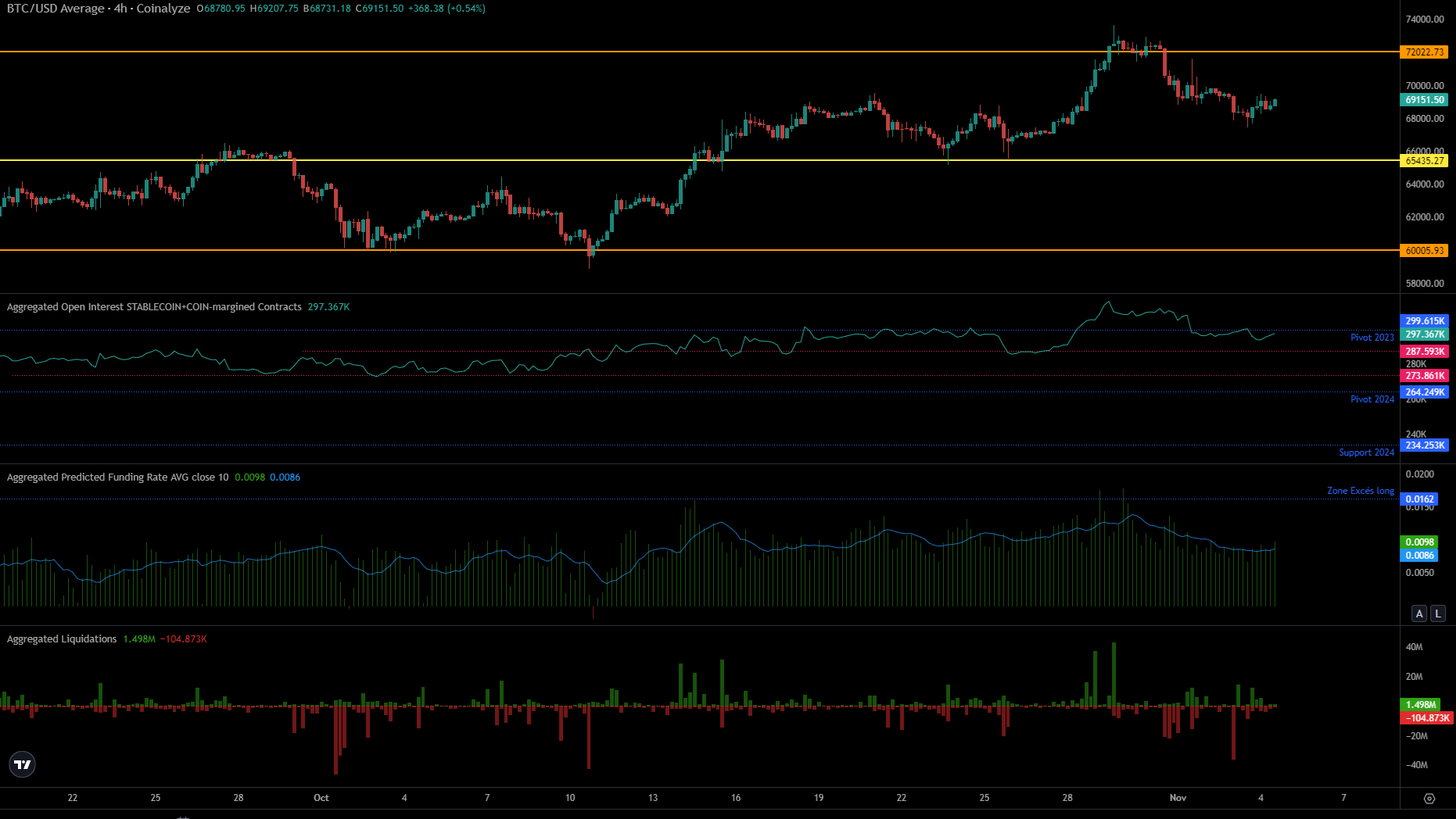Click date 13 on the time axis
1456x819 pixels.
click(x=653, y=798)
